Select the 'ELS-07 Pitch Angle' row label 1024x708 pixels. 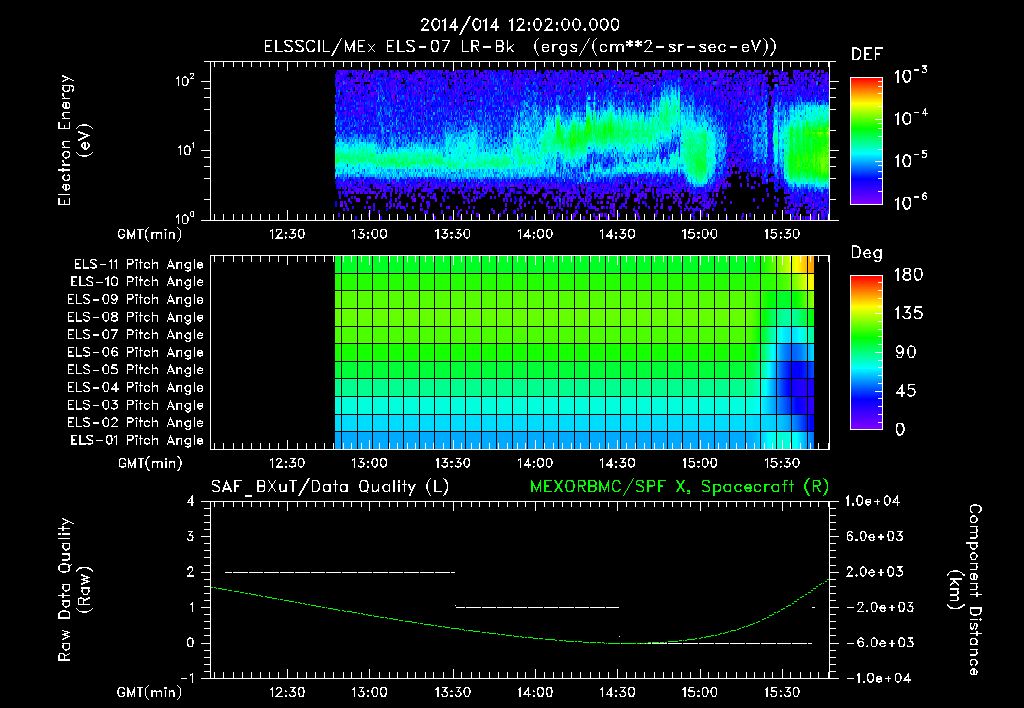(135, 334)
